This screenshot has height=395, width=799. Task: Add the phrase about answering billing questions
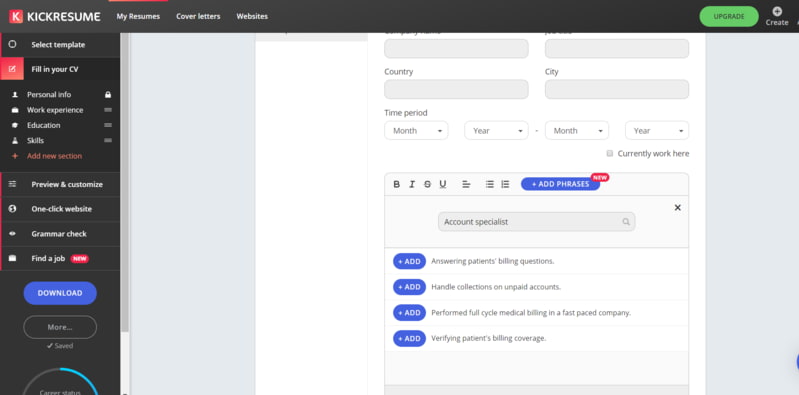409,261
